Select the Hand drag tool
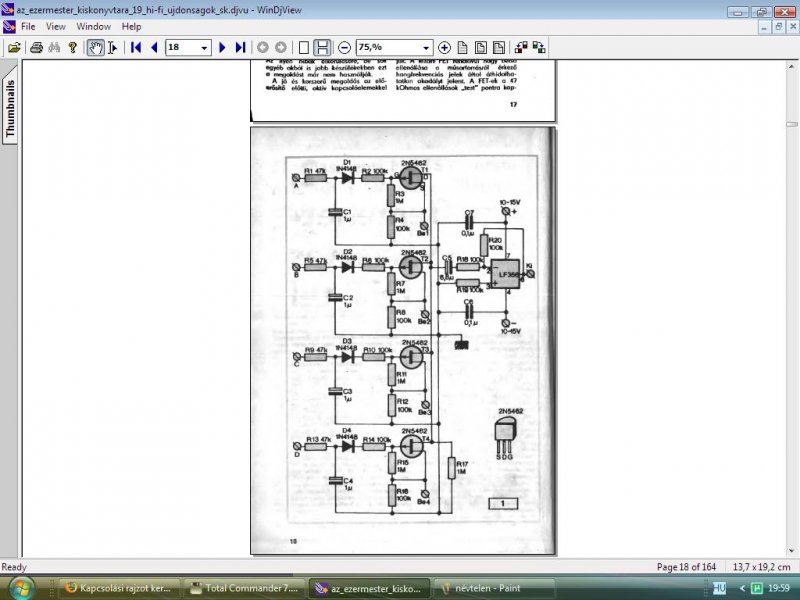Screen dimensions: 800x600 tap(95, 47)
